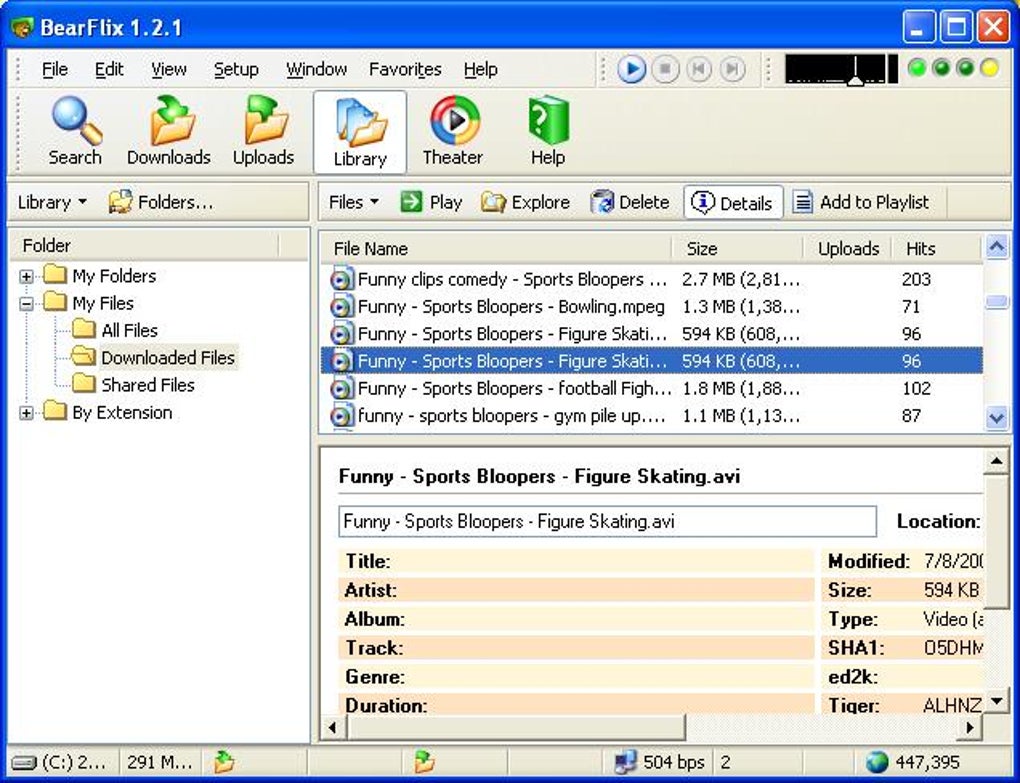The height and width of the screenshot is (783, 1020).
Task: Click the first green connection status light
Action: tap(917, 68)
